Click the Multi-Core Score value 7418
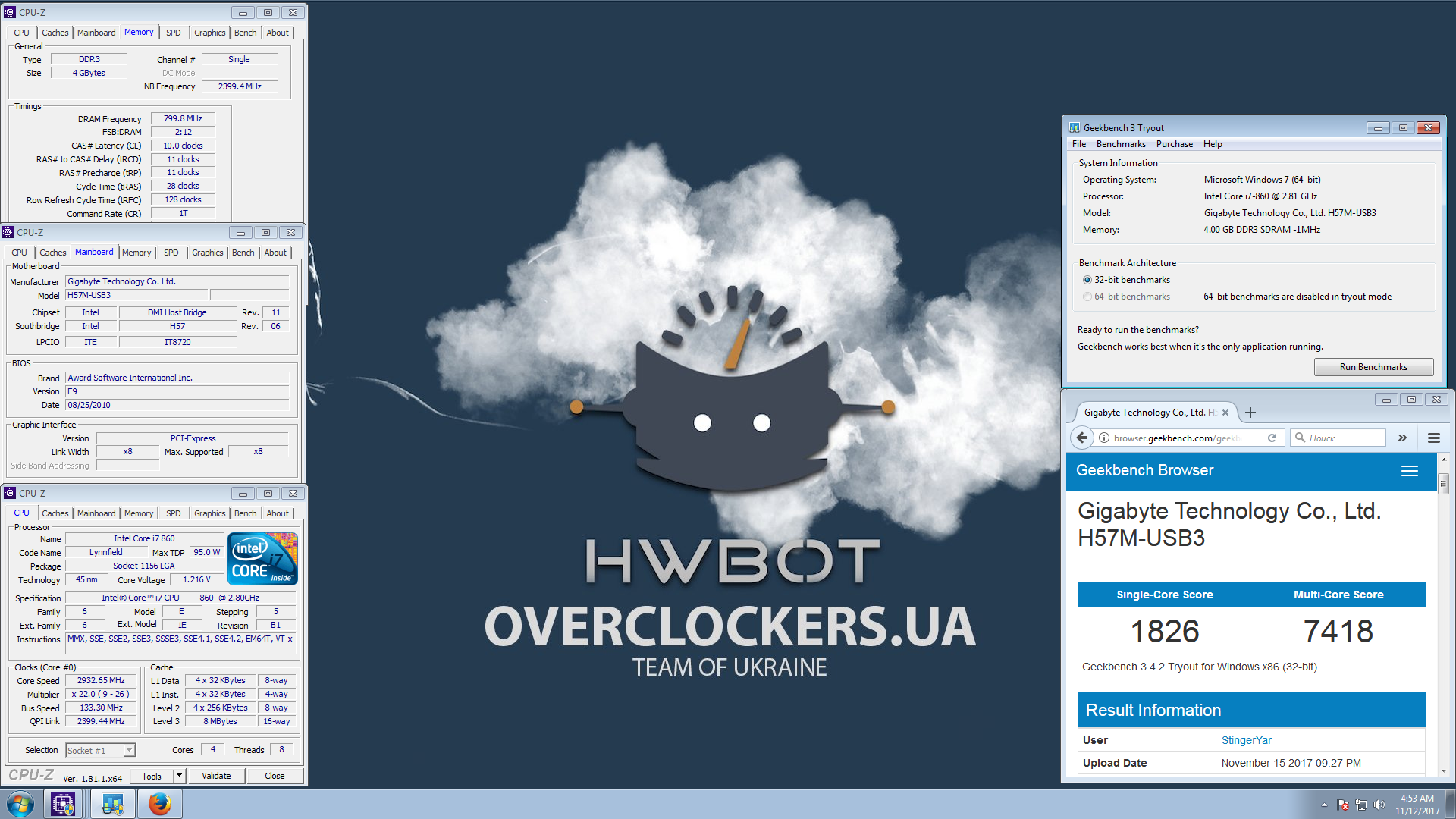Image resolution: width=1456 pixels, height=819 pixels. pos(1338,631)
